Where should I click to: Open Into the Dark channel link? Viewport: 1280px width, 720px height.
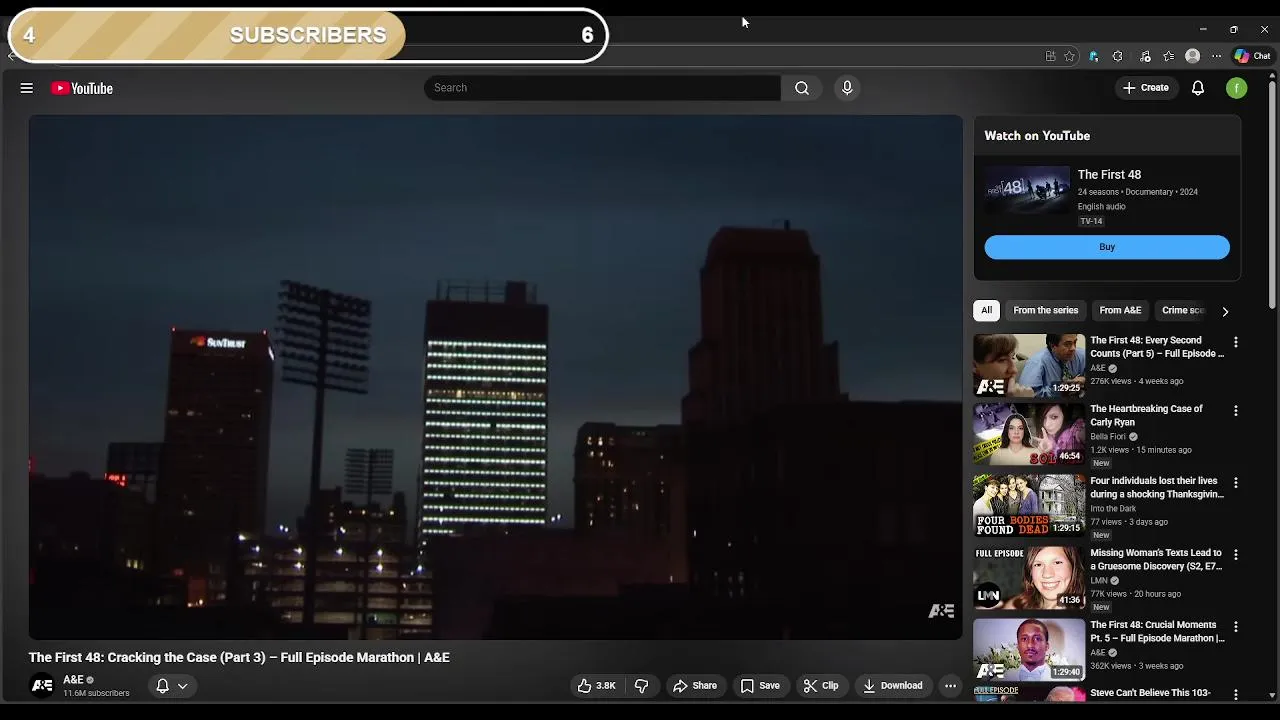(1113, 509)
